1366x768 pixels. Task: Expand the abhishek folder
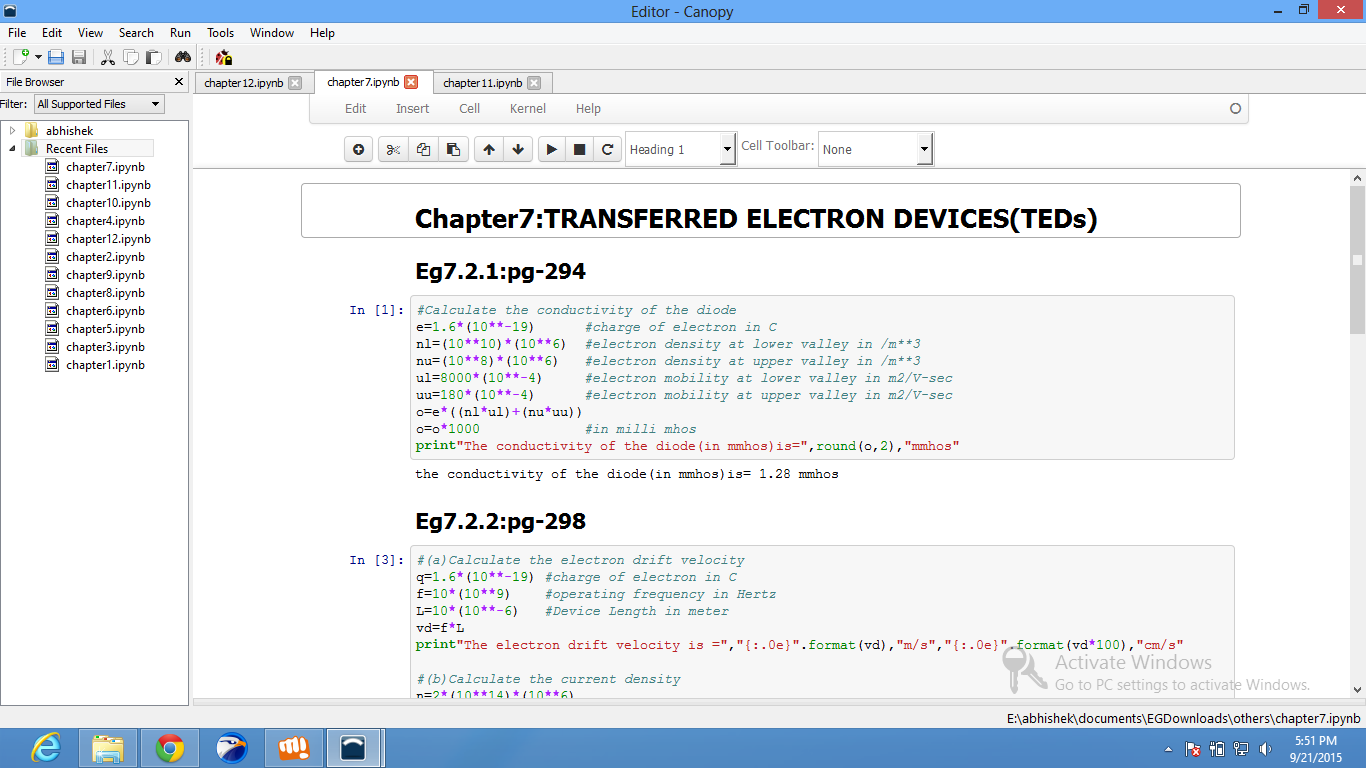[x=12, y=131]
